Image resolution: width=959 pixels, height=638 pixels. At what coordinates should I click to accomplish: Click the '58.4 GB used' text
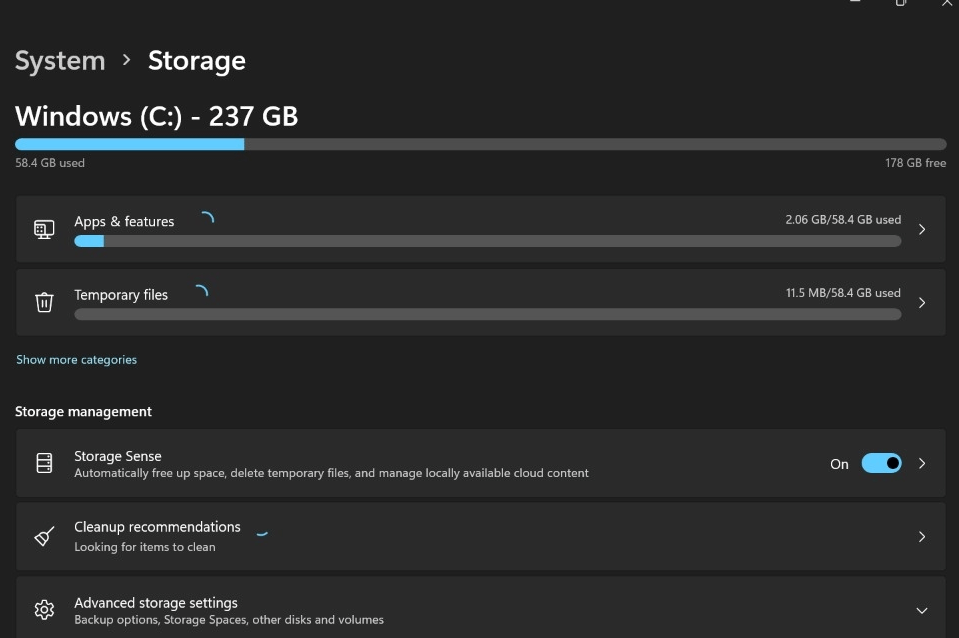tap(50, 163)
